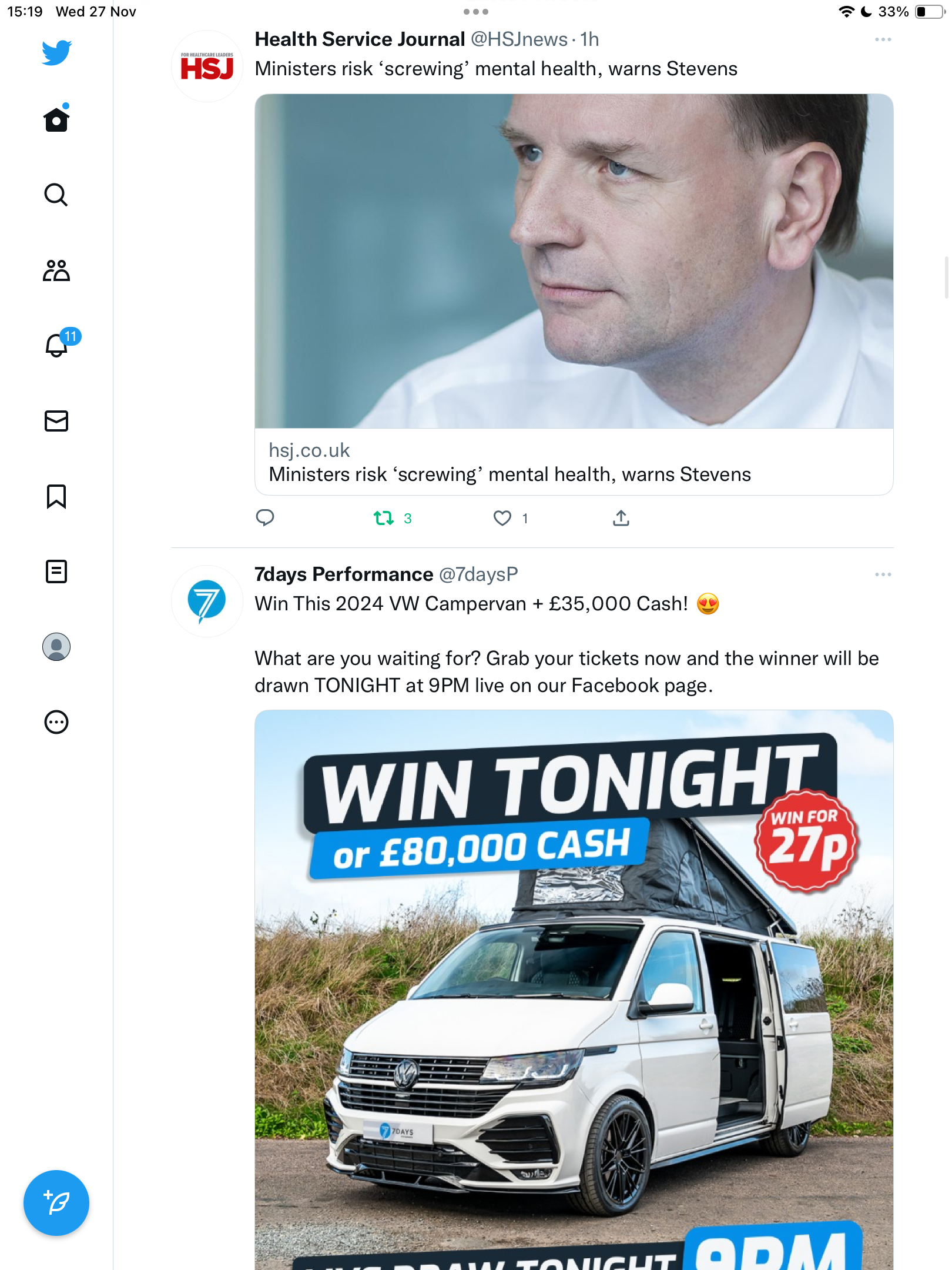Open the profile avatar in sidebar
The width and height of the screenshot is (952, 1270).
(x=56, y=647)
